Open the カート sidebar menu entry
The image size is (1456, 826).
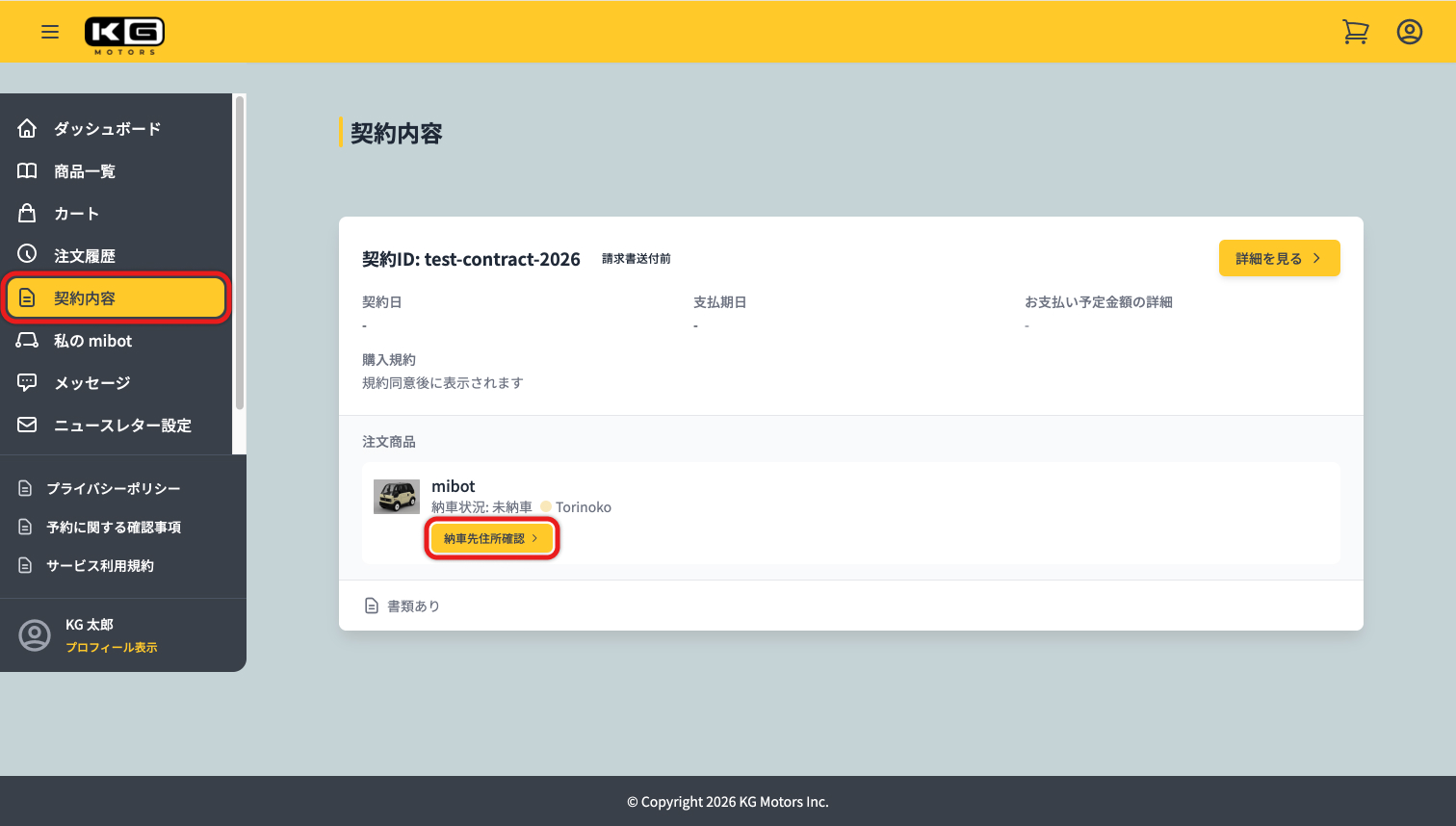click(x=77, y=213)
